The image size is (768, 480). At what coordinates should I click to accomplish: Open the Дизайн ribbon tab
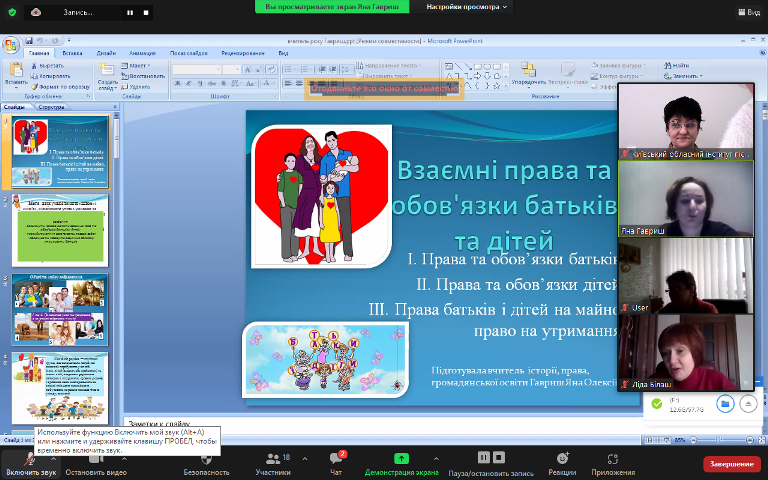(106, 53)
